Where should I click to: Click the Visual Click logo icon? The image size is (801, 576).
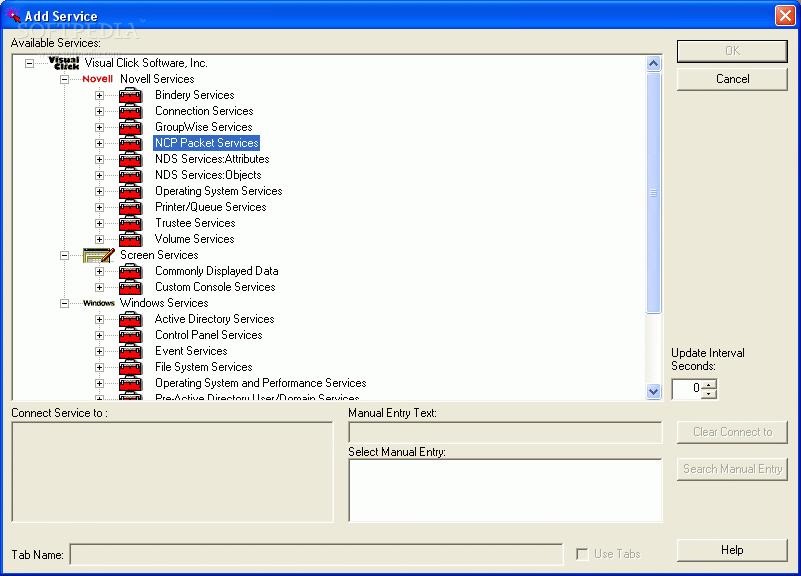pos(64,63)
